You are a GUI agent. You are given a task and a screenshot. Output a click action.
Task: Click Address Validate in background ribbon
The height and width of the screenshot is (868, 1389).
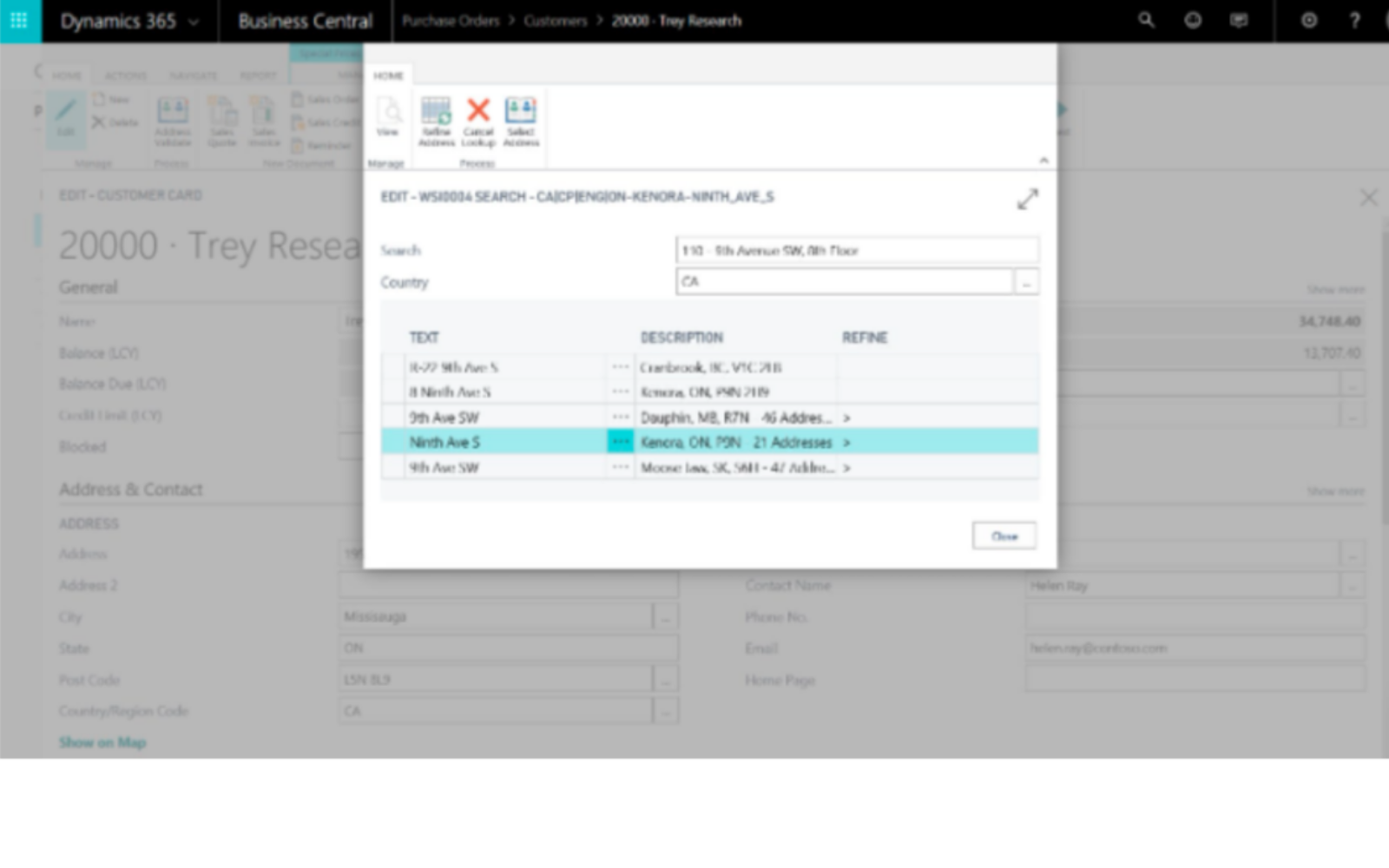(173, 122)
